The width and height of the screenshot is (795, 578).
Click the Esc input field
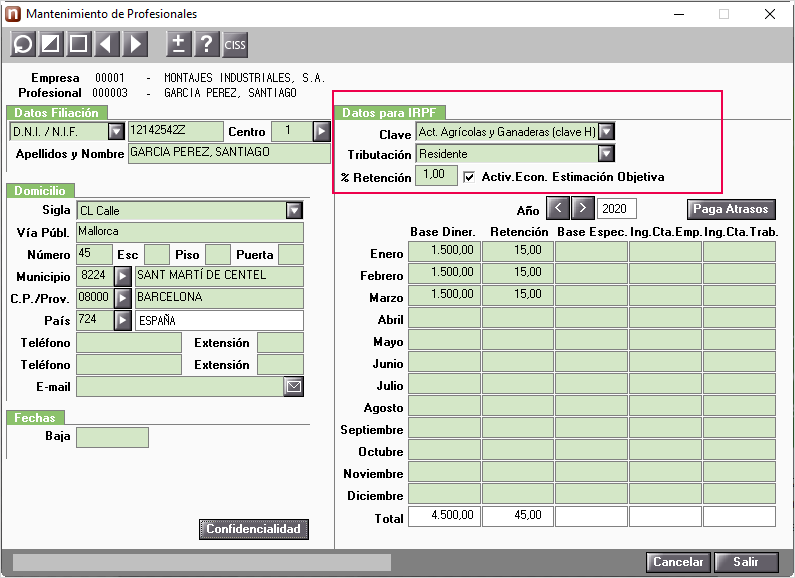point(157,255)
